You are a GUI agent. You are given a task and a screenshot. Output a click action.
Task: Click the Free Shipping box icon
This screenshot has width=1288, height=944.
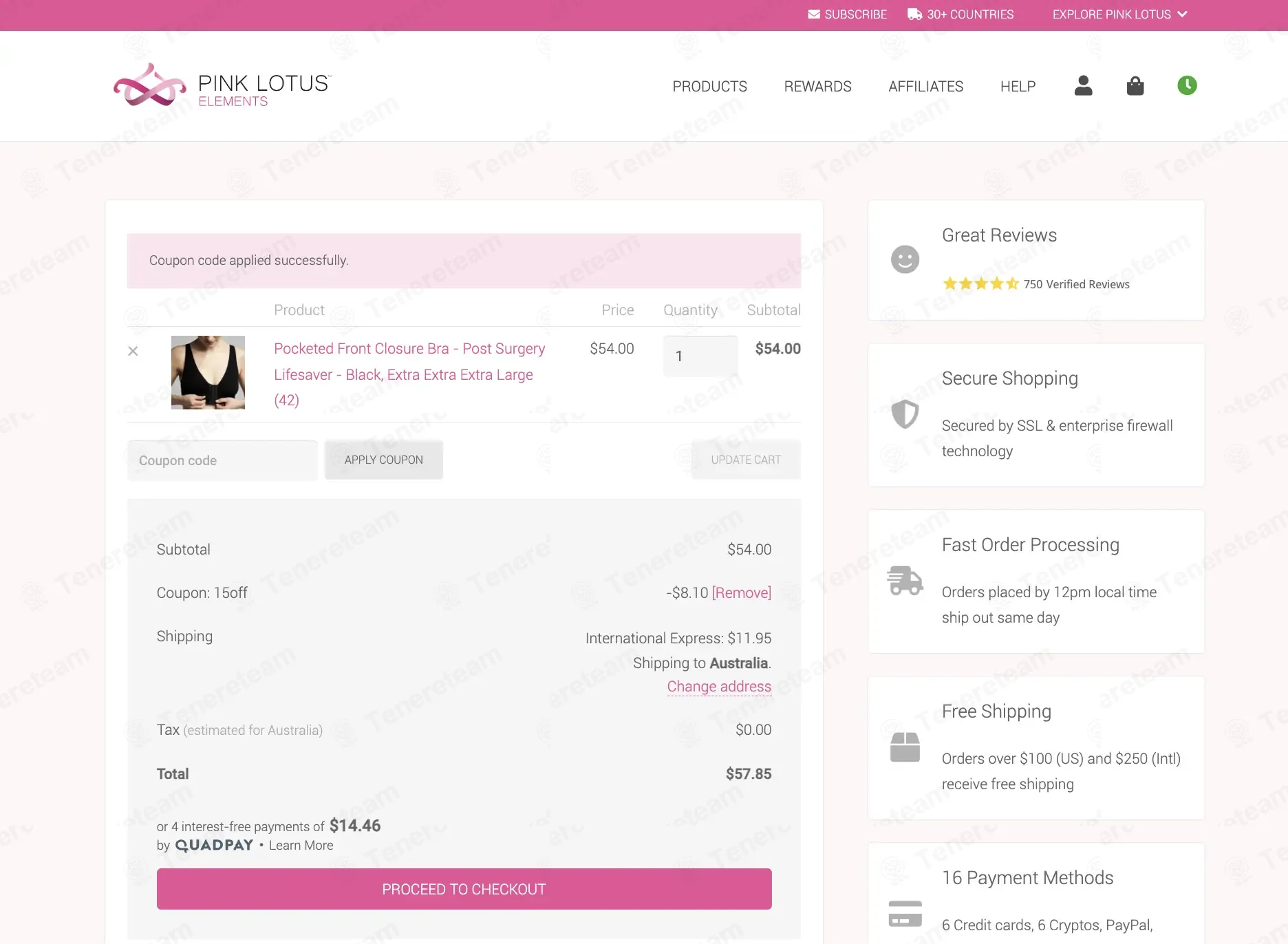tap(905, 747)
